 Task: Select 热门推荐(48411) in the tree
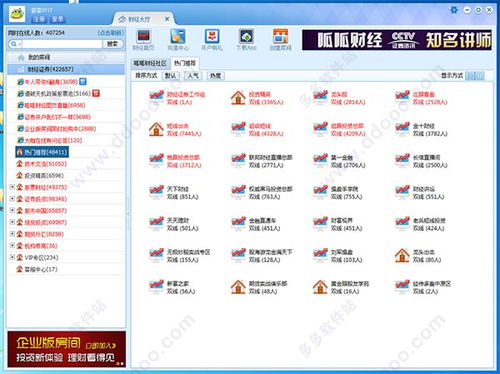[42, 152]
